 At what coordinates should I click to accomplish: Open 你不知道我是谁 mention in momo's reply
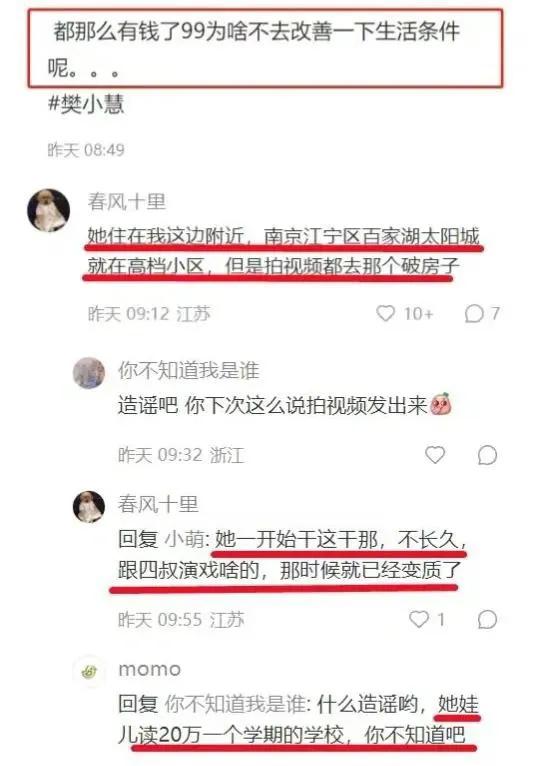pyautogui.click(x=235, y=704)
